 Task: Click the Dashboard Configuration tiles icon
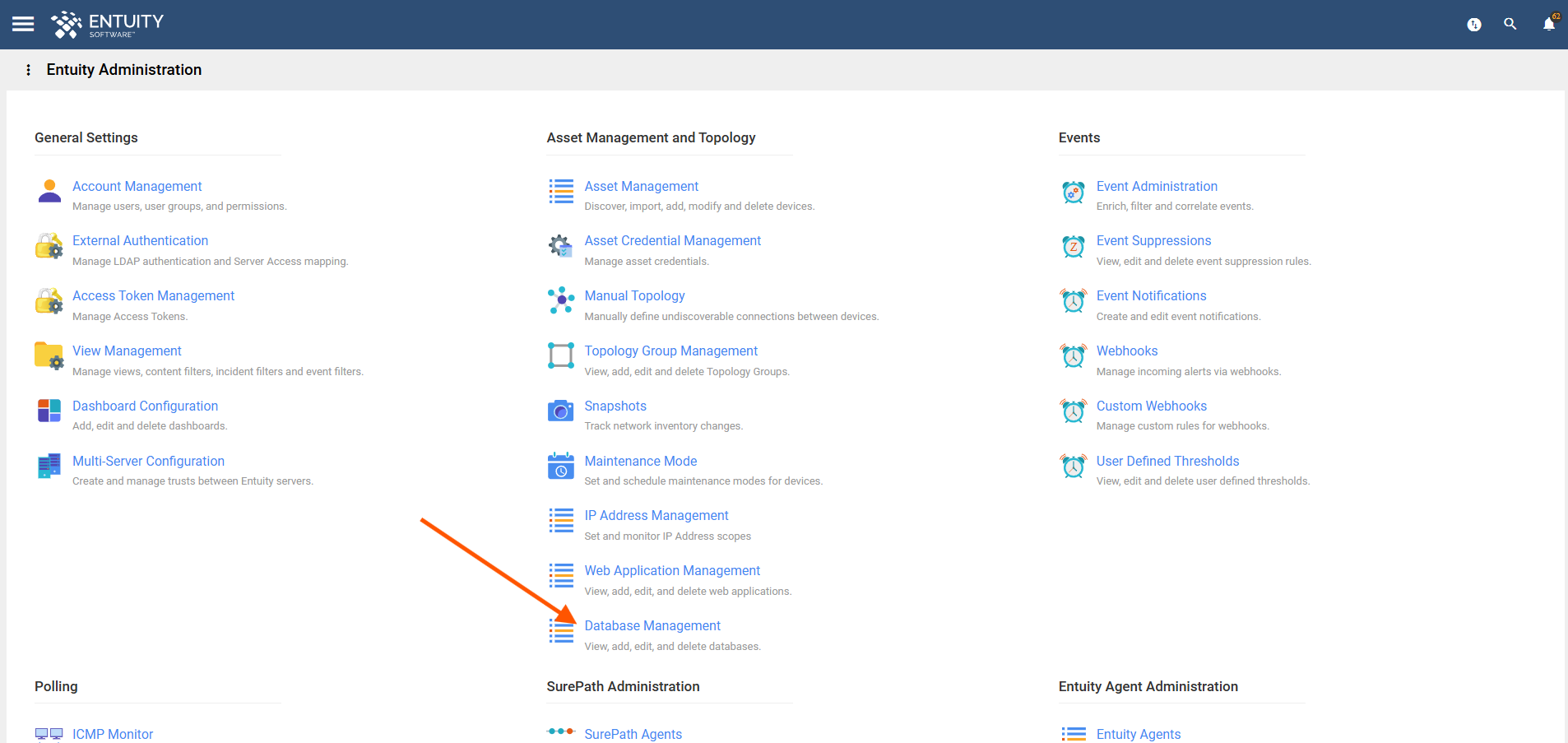click(x=49, y=411)
